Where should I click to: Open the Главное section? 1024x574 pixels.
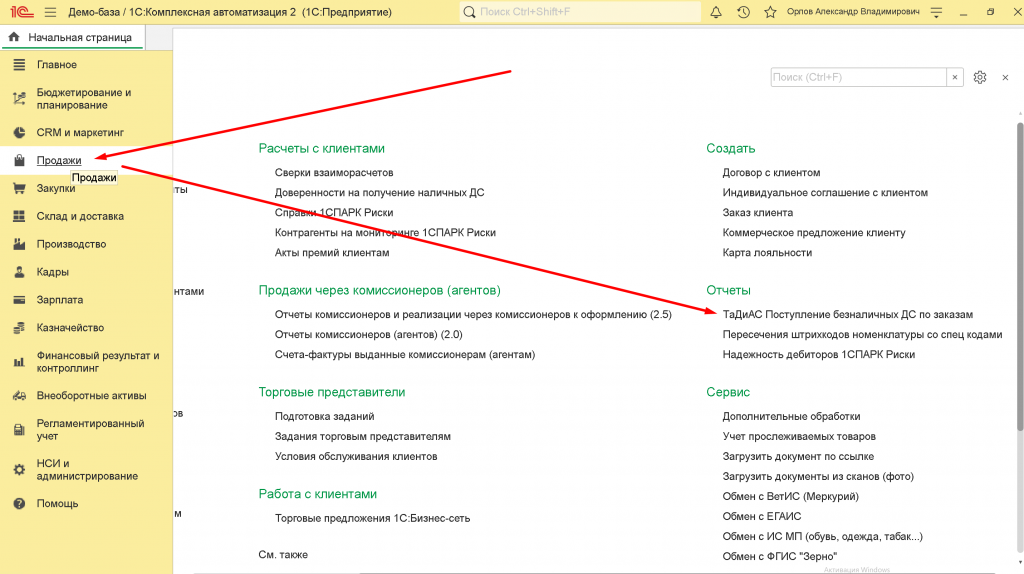(x=57, y=65)
